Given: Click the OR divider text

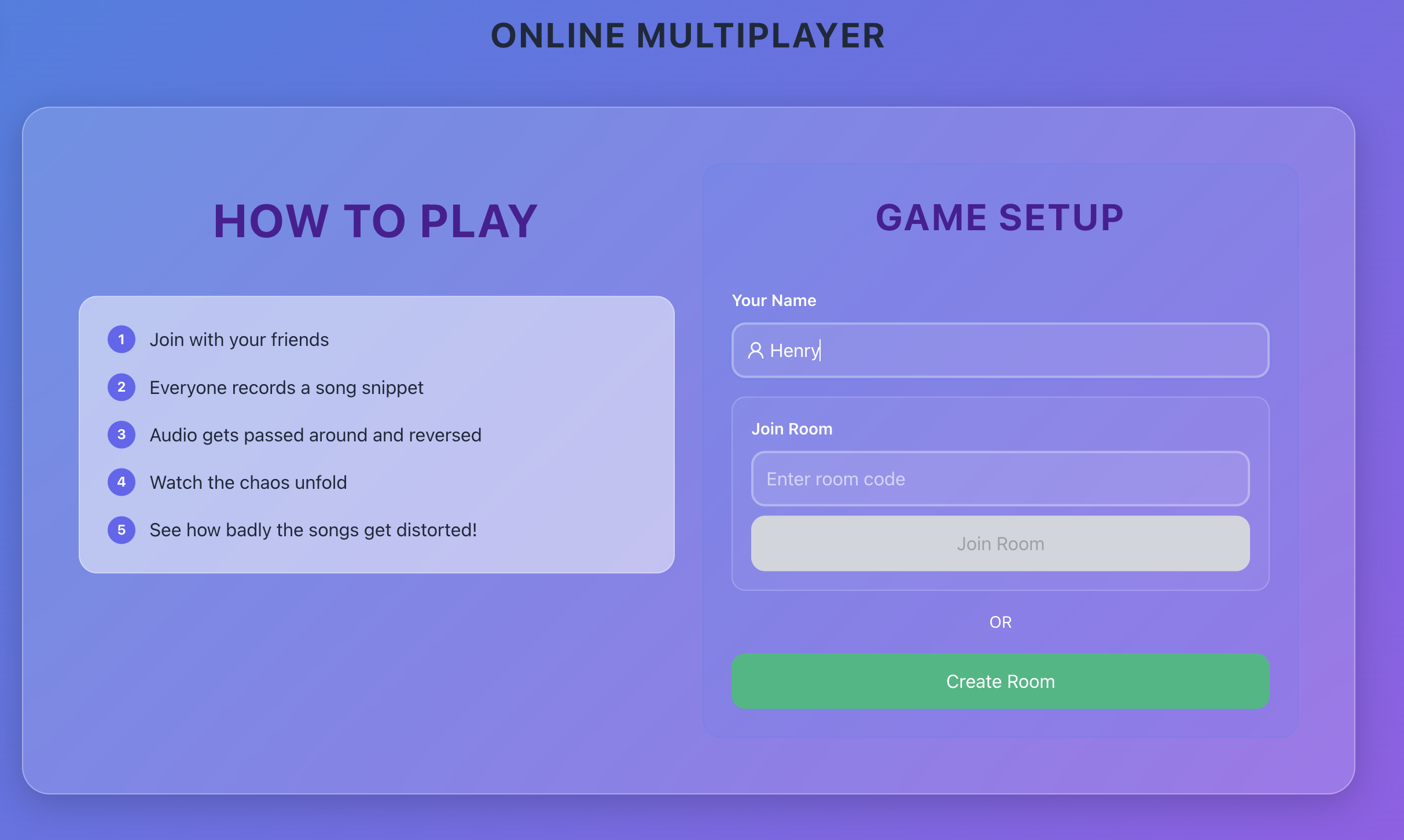Looking at the screenshot, I should 1000,622.
